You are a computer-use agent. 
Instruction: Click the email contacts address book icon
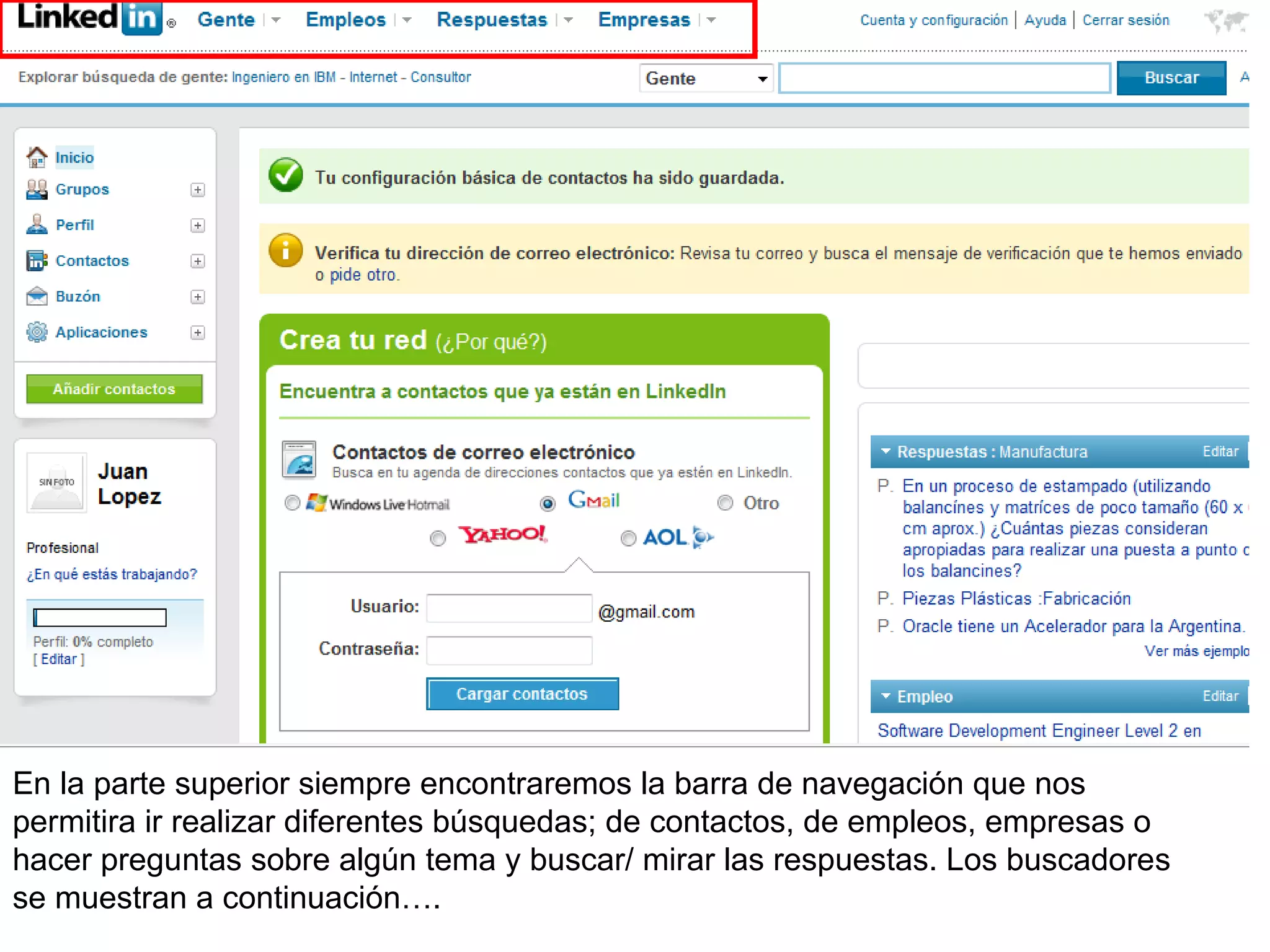[x=299, y=459]
